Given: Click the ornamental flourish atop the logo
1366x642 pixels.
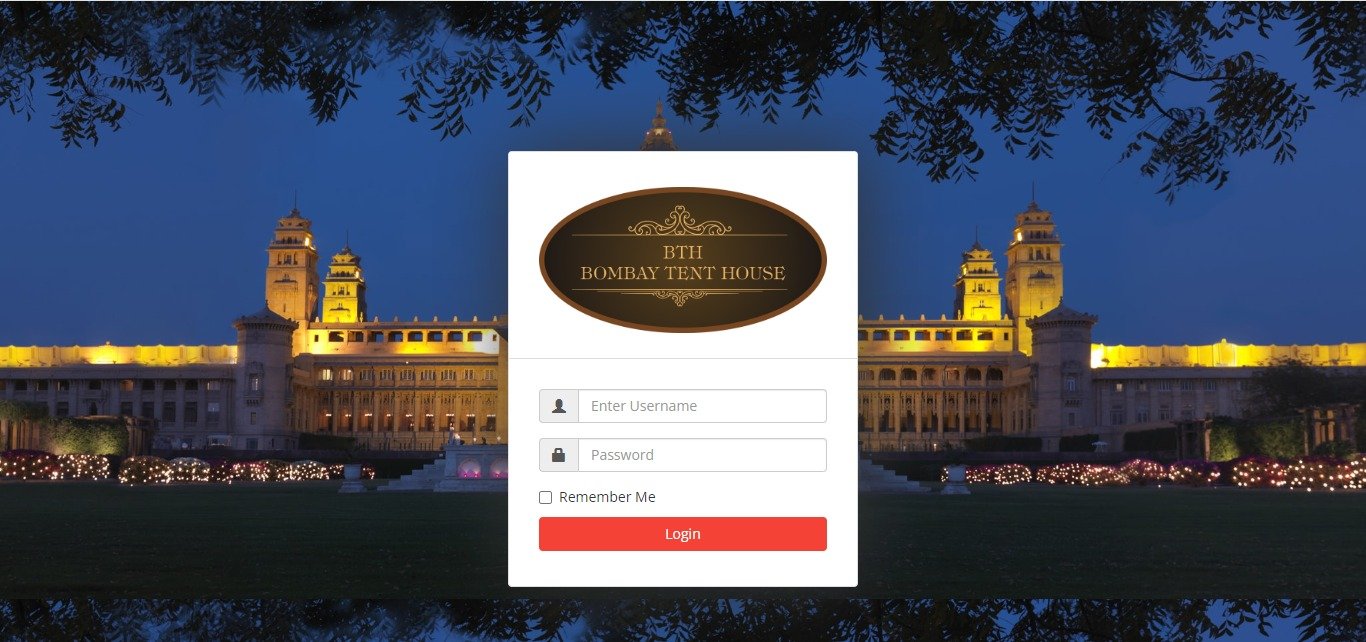Looking at the screenshot, I should tap(680, 221).
